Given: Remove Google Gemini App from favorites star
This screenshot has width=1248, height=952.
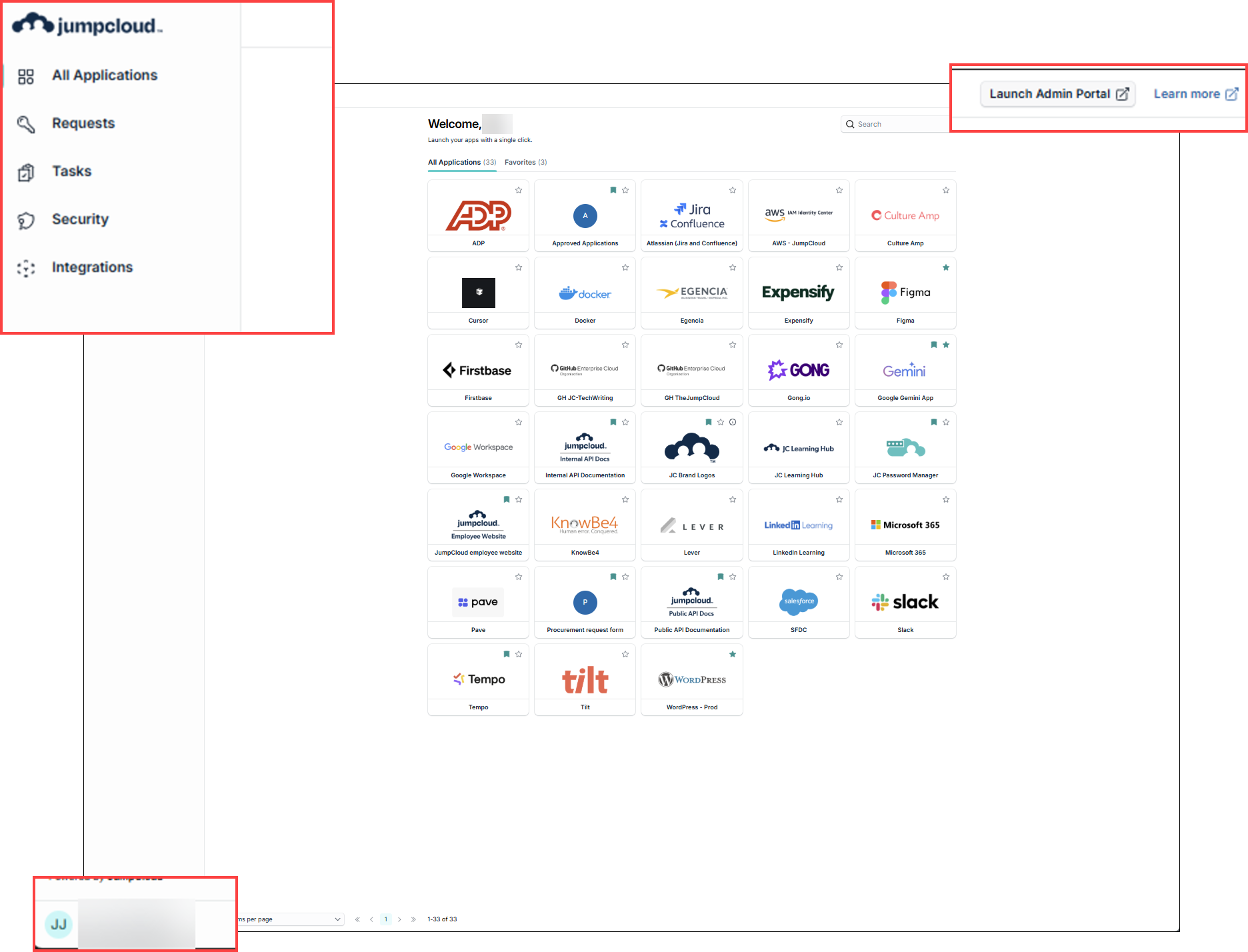Looking at the screenshot, I should pyautogui.click(x=946, y=345).
